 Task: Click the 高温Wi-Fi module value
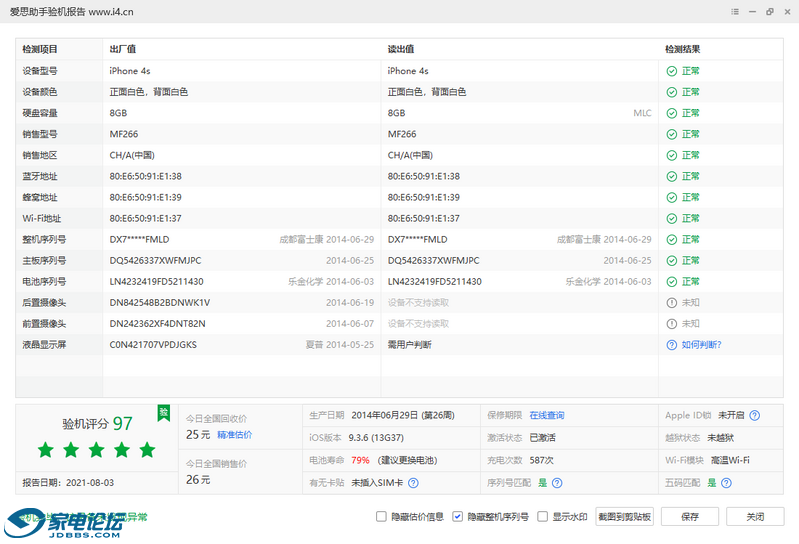point(730,460)
